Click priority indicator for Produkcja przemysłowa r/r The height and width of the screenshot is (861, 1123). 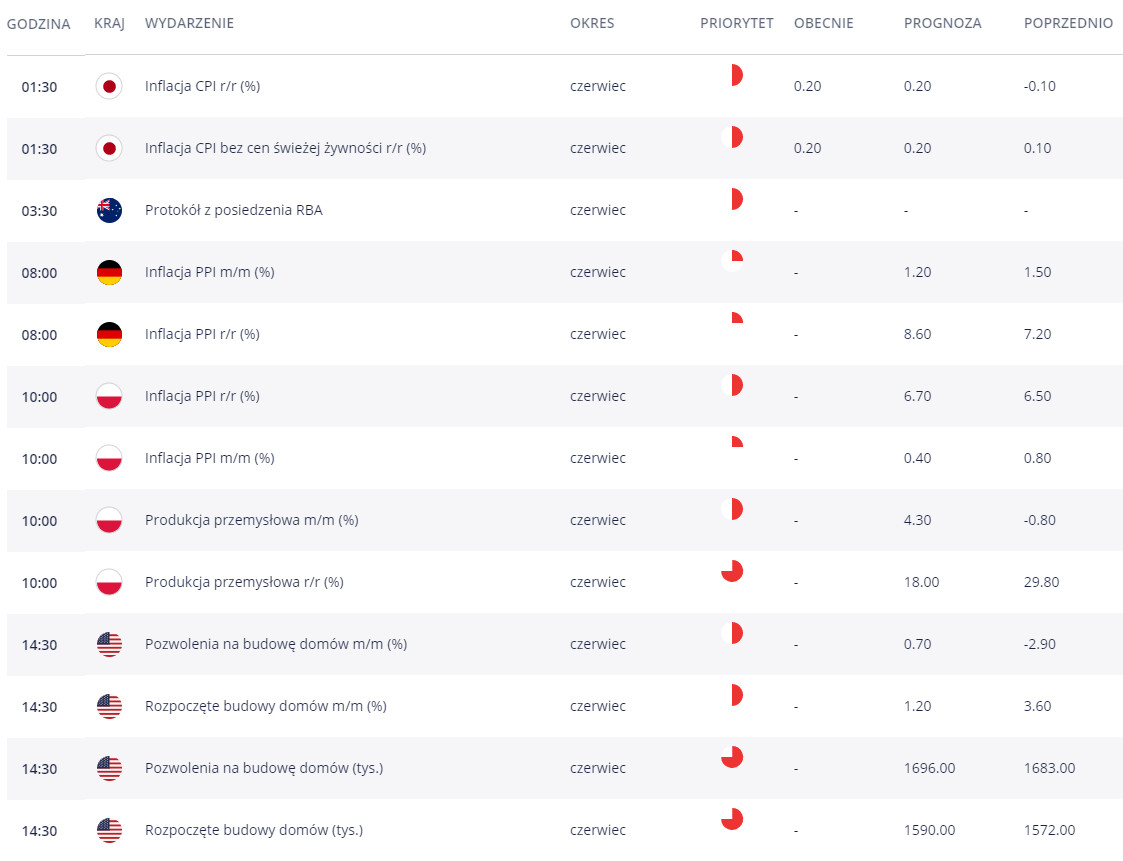[732, 571]
